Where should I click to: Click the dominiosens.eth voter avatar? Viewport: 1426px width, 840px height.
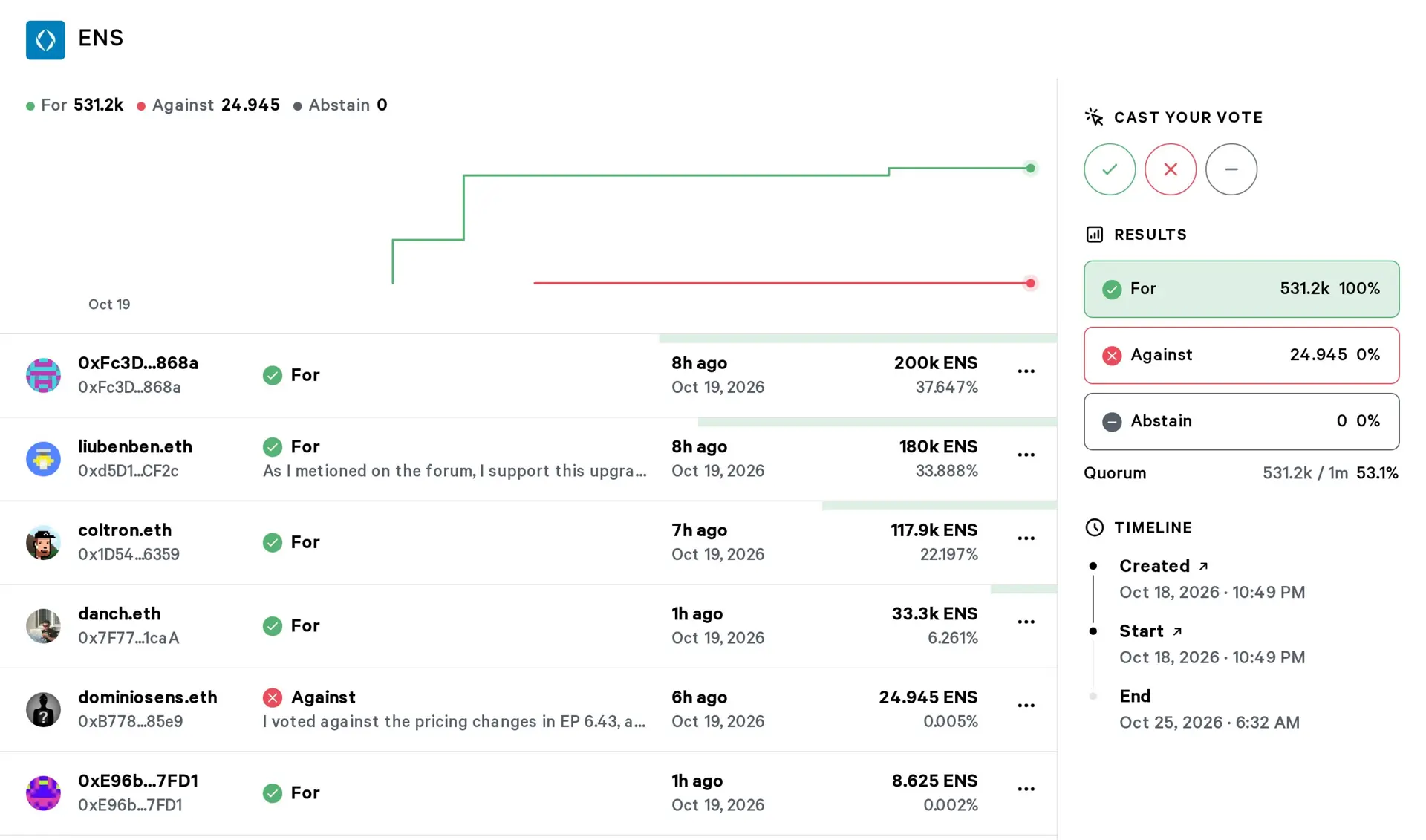click(x=43, y=709)
